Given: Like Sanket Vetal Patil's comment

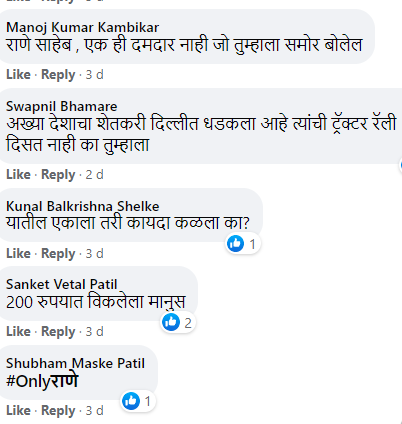Looking at the screenshot, I should click(18, 332).
